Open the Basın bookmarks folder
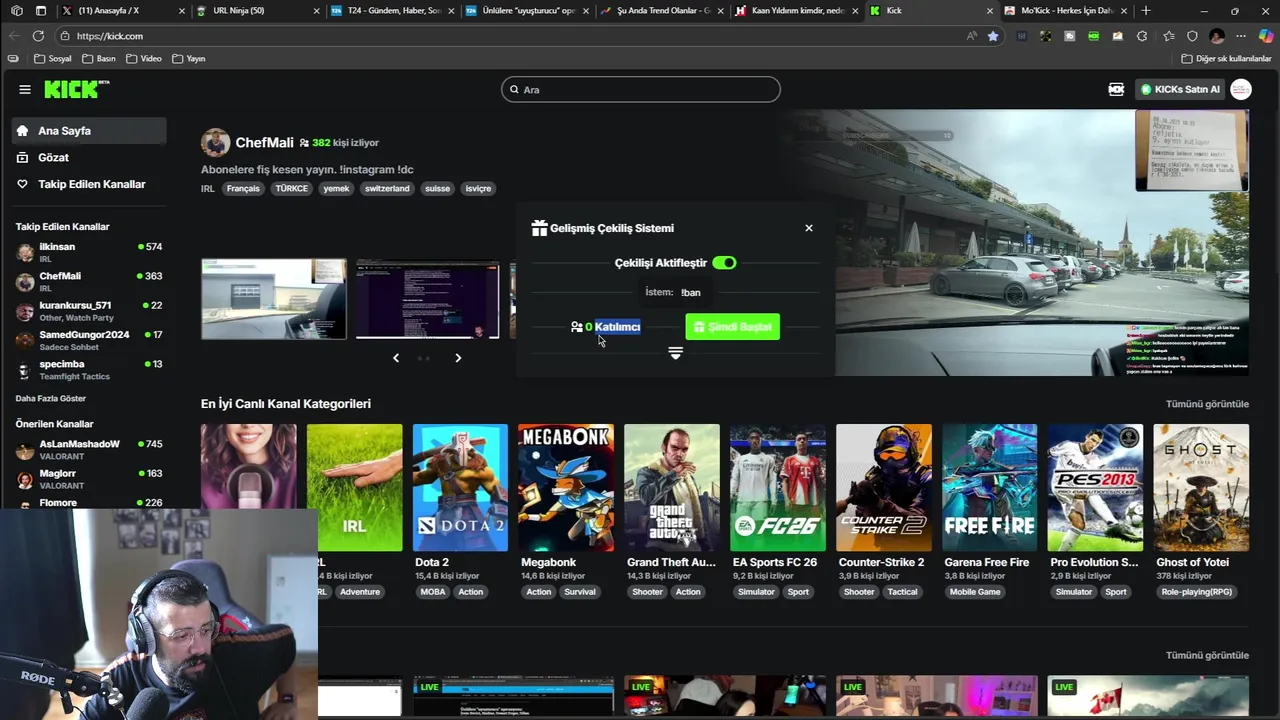Screen dimensions: 1280x720 pyautogui.click(x=99, y=58)
